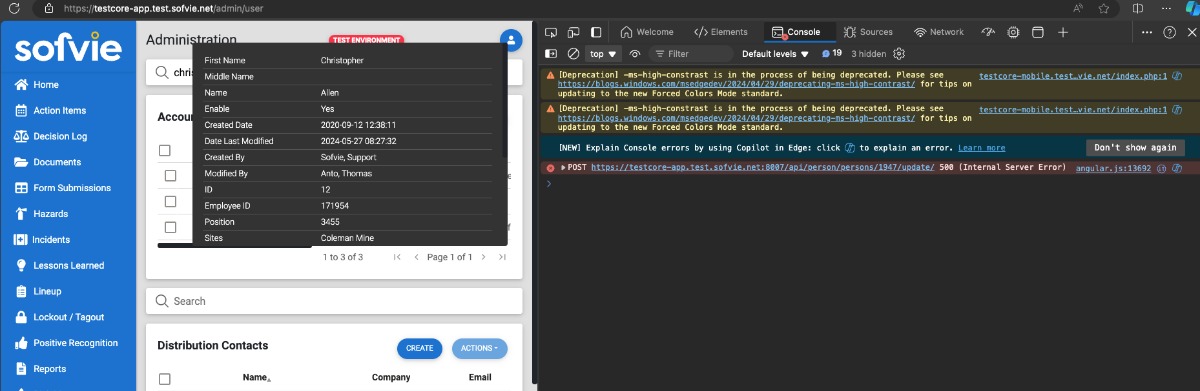Tick the third account row checkbox
1200x391 pixels.
(170, 227)
